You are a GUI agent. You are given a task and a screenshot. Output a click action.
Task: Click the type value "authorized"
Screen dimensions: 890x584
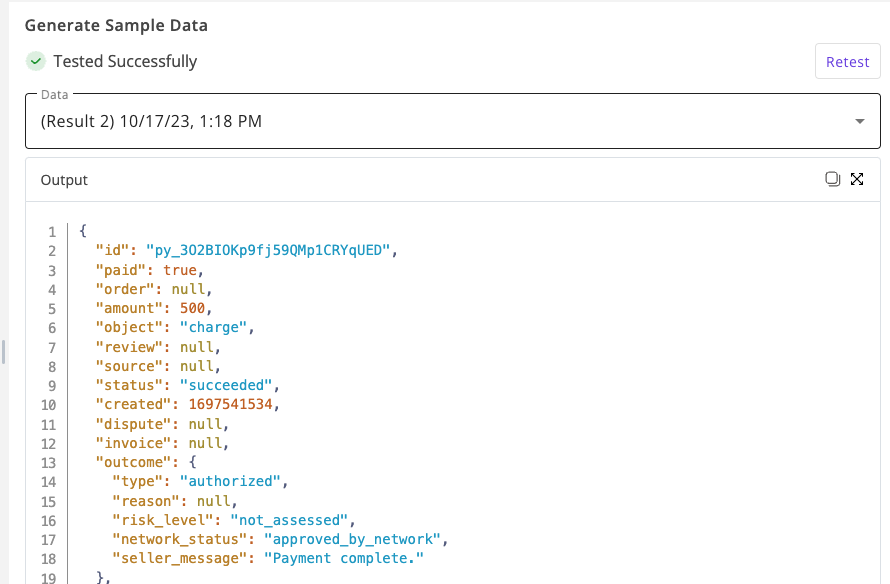[x=230, y=481]
